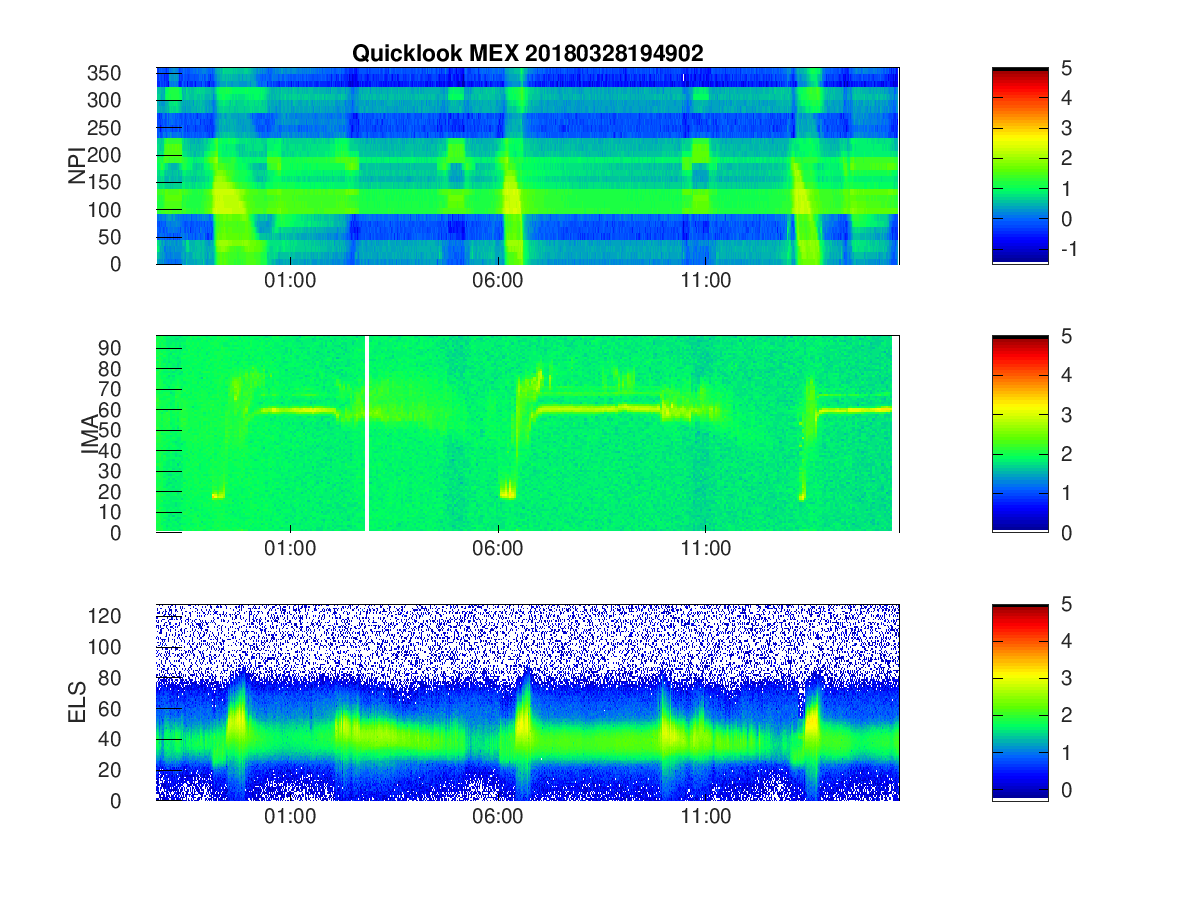Click the Quicklook MEX 20180328194902 title

(527, 54)
